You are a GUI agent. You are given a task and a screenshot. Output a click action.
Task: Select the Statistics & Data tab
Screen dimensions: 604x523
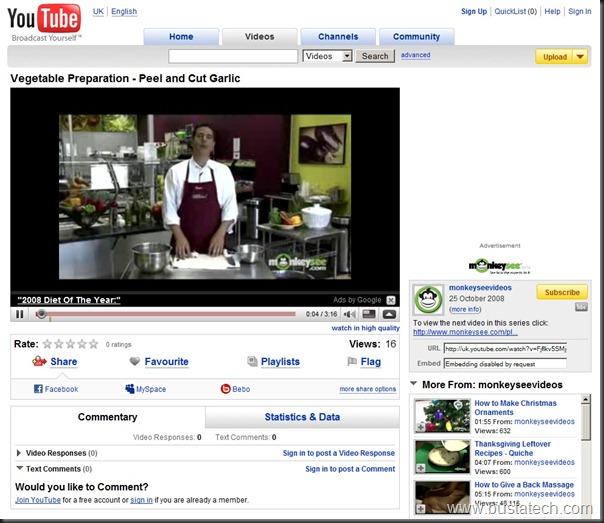302,417
